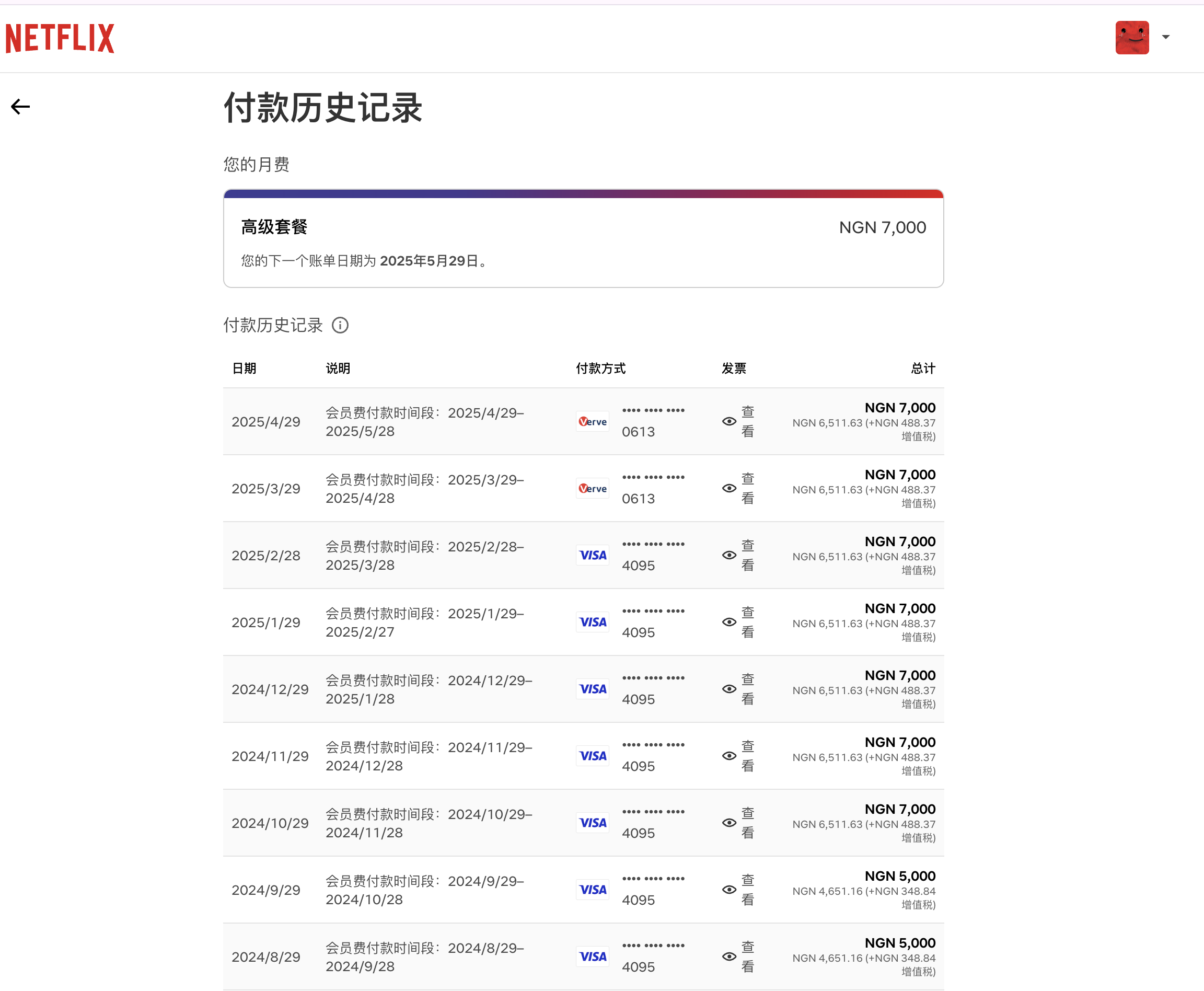Open the payment history info icon
1204x991 pixels.
[x=340, y=326]
